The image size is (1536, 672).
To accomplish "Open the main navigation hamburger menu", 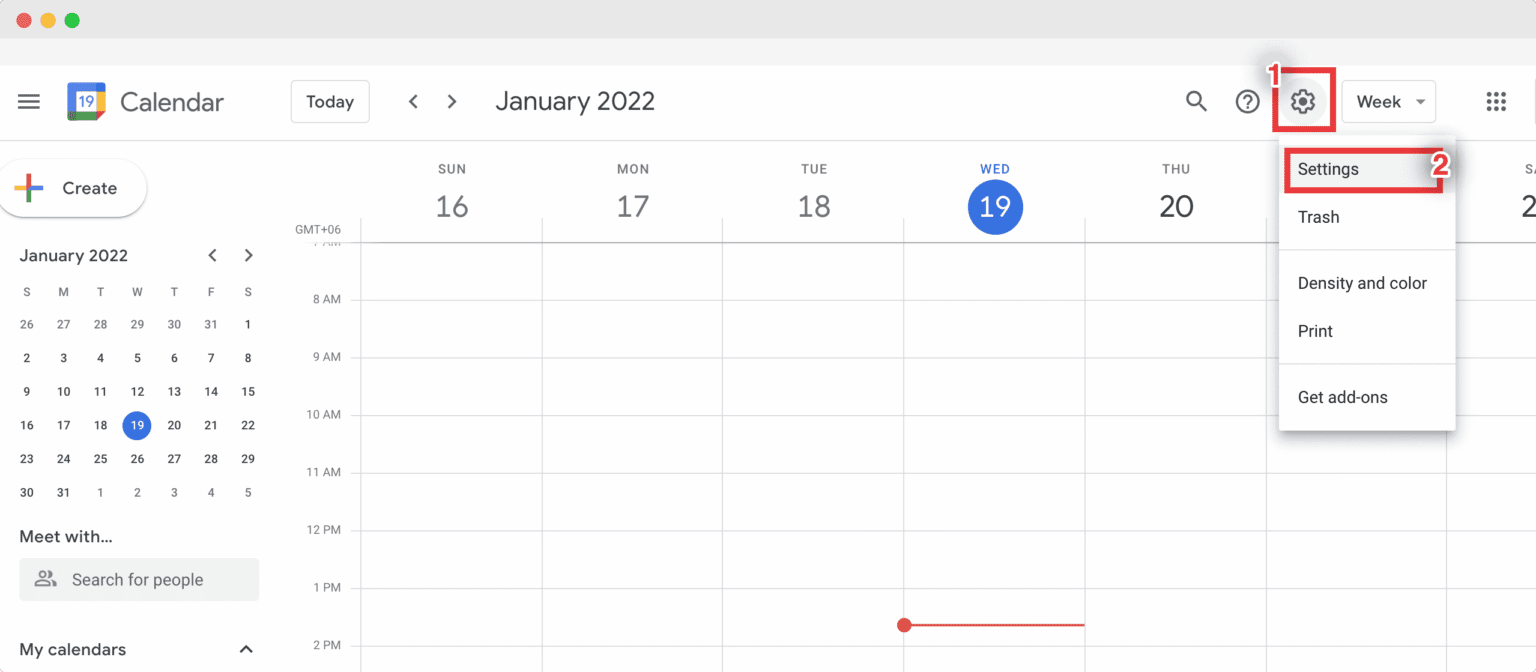I will pos(28,101).
